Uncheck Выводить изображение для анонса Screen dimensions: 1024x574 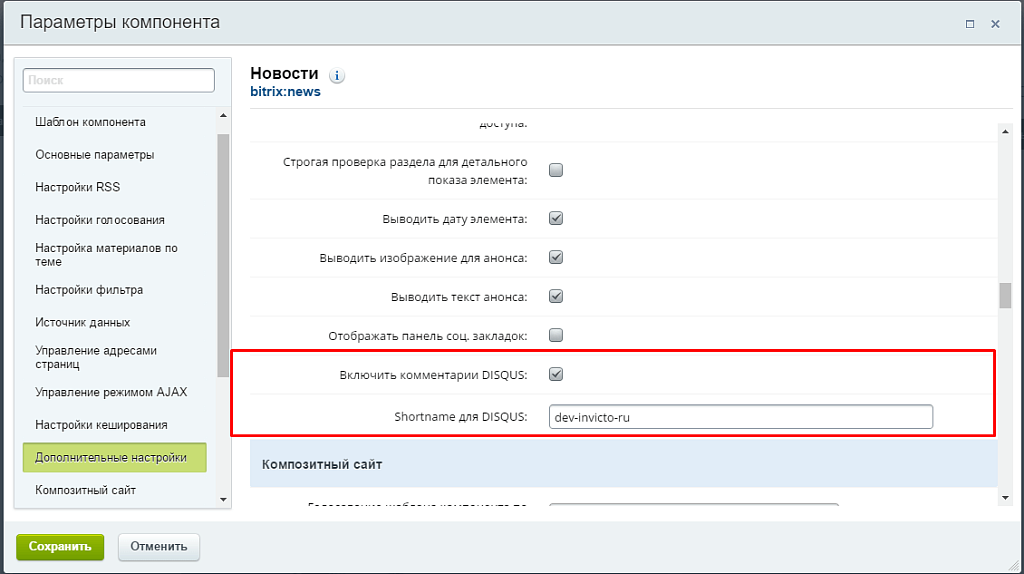[x=557, y=257]
